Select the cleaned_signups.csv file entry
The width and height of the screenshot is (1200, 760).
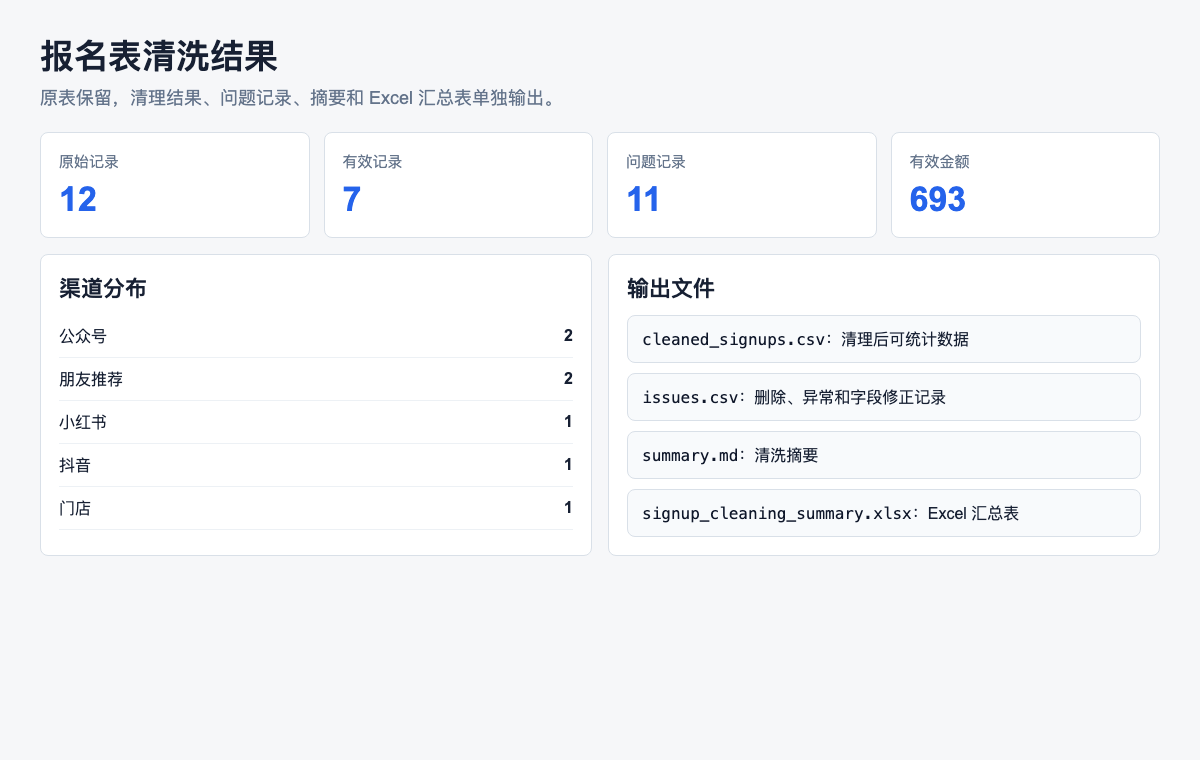pos(884,339)
